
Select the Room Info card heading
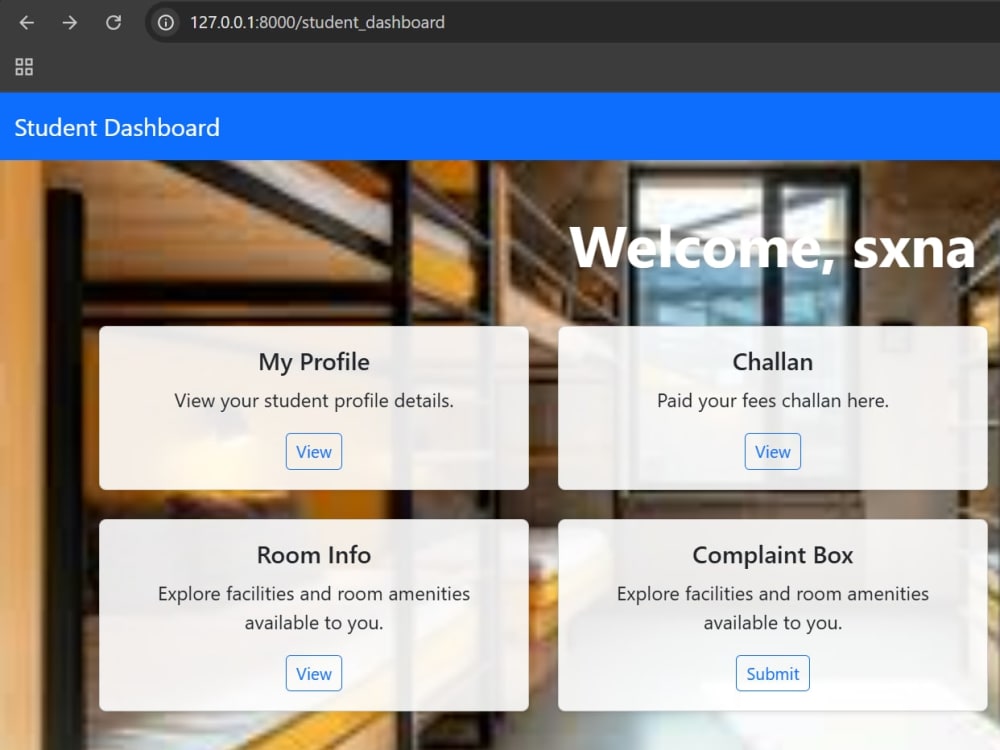coord(314,555)
